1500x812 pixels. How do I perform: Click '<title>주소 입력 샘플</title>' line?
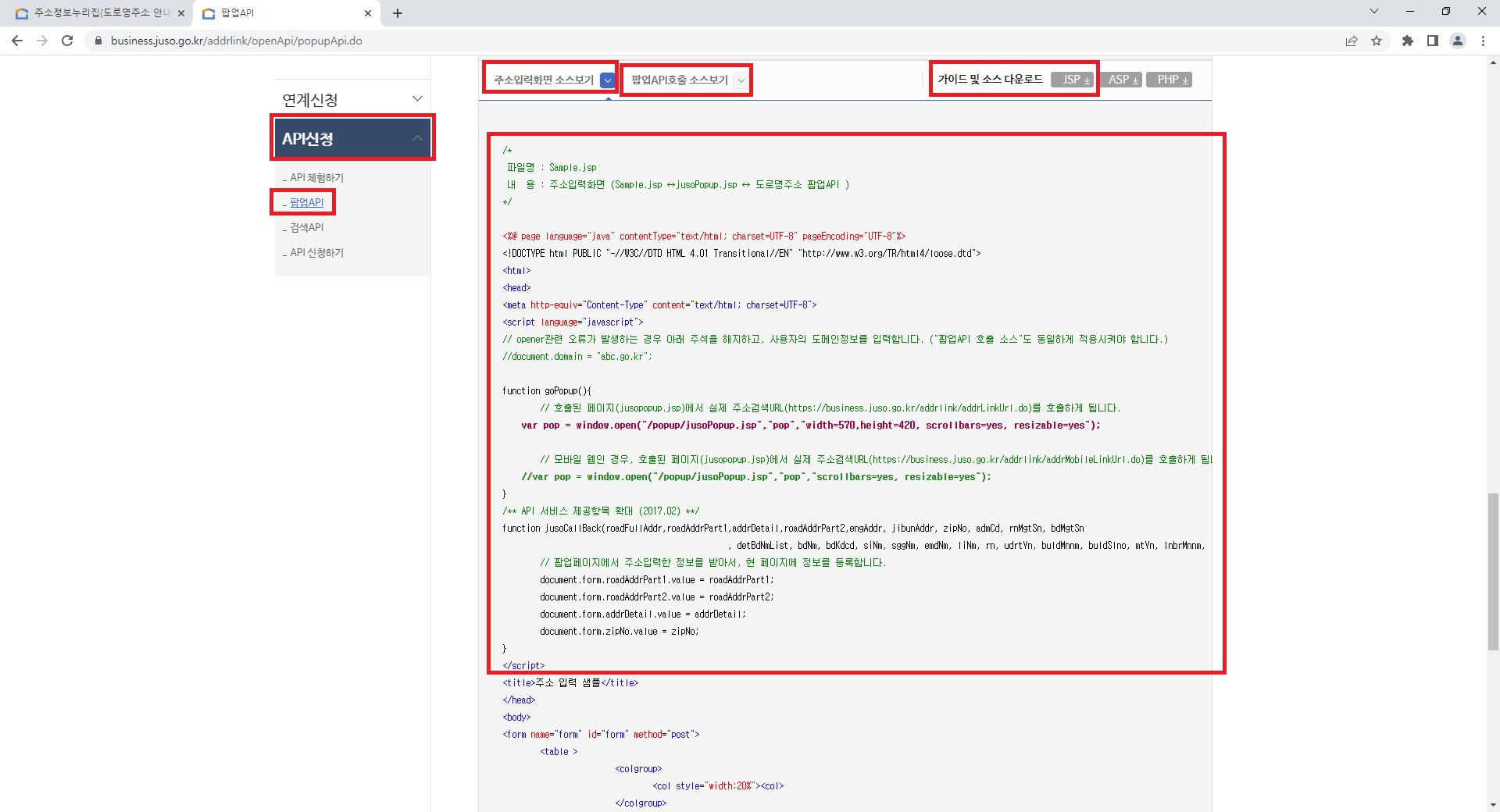570,683
